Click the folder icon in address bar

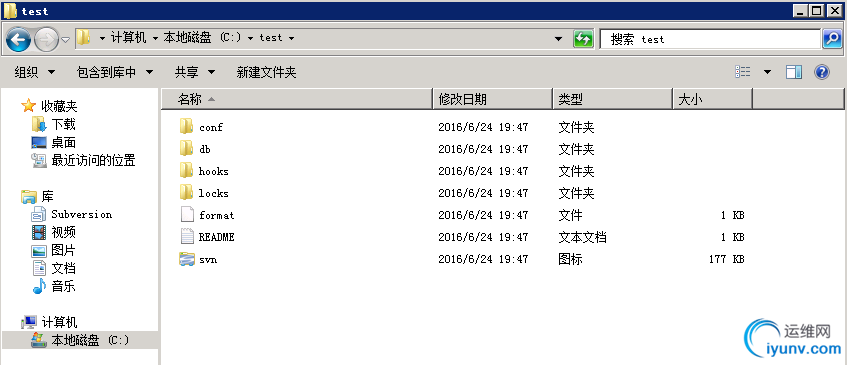pos(83,38)
